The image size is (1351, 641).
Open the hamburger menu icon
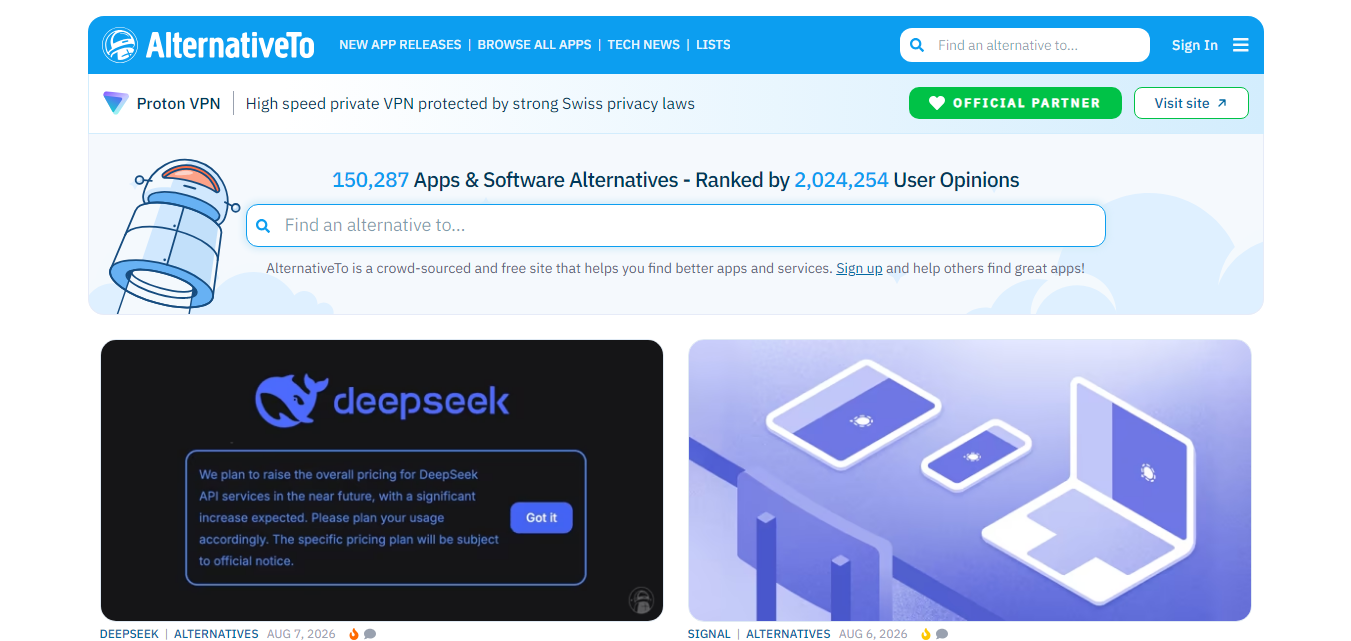1241,45
